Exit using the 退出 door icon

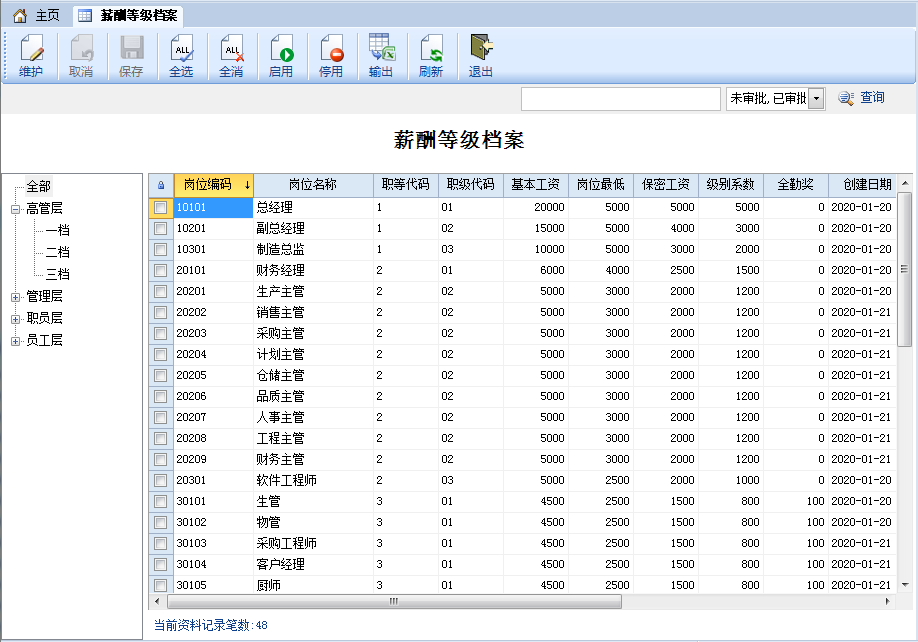point(481,56)
